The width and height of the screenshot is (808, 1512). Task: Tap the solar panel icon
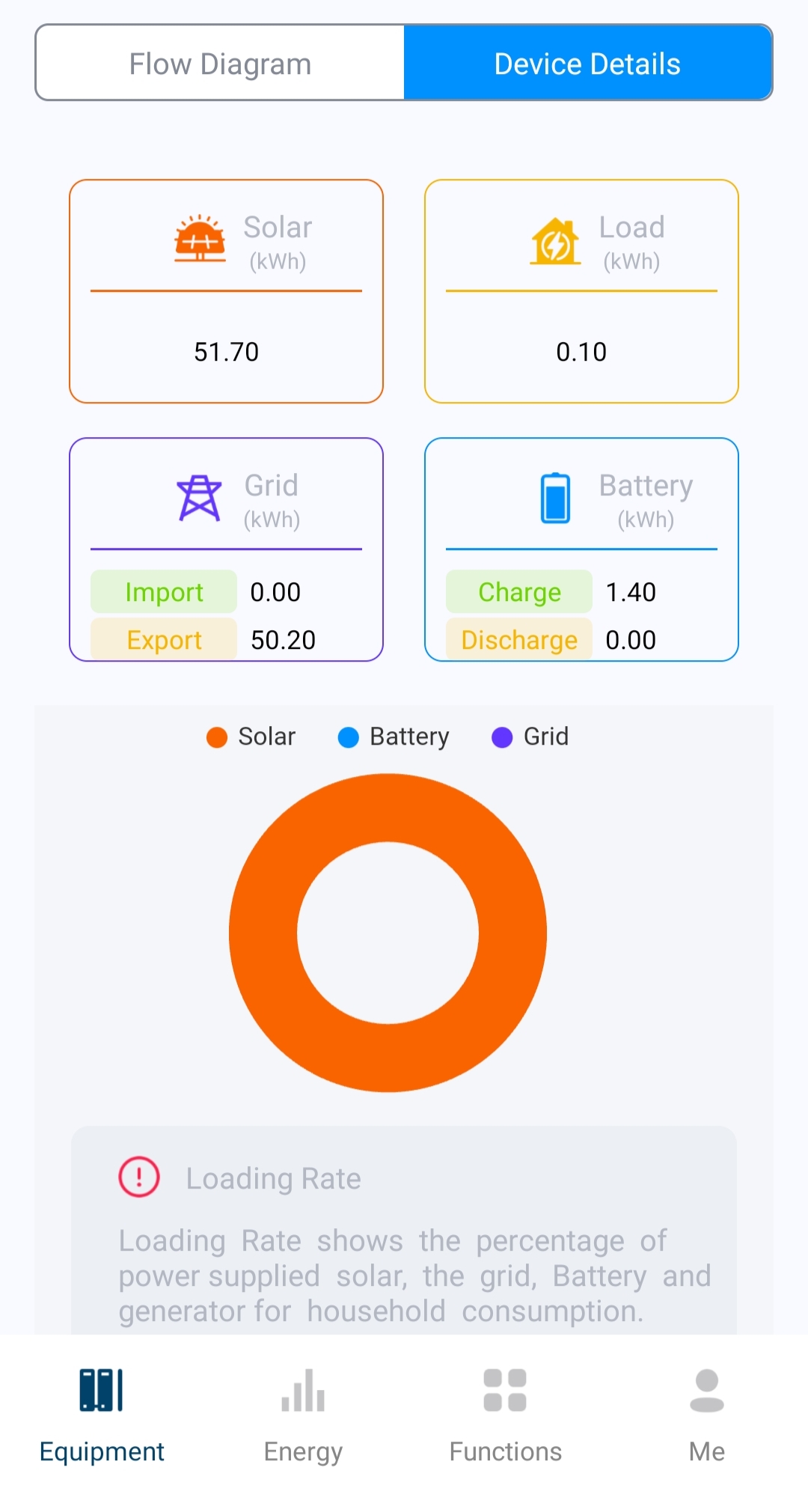coord(200,239)
